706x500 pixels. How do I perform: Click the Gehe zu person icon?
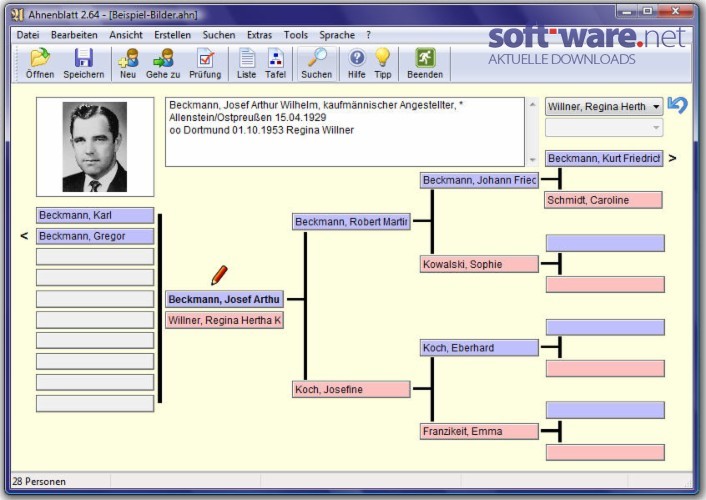click(163, 58)
